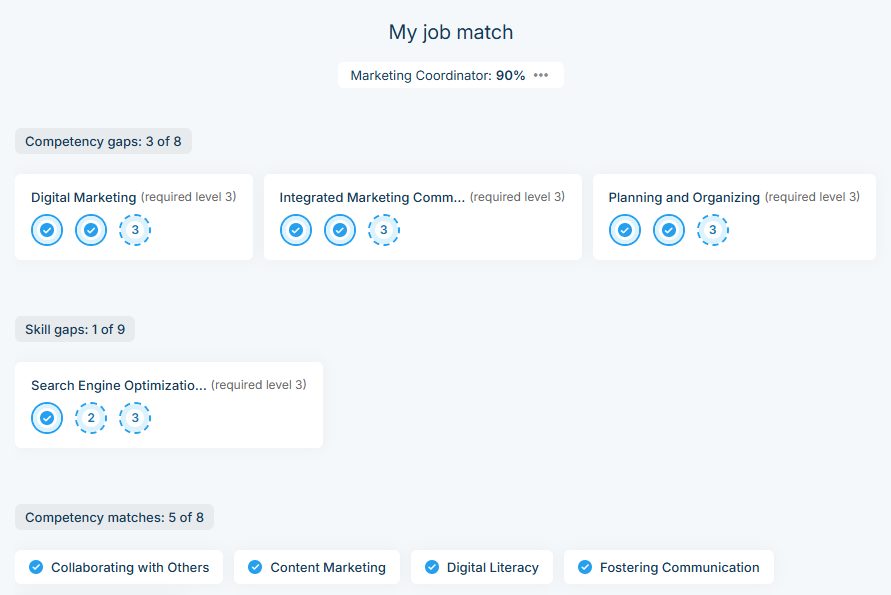Click the Competency gaps: 3 of 8 label
891x595 pixels.
[103, 141]
